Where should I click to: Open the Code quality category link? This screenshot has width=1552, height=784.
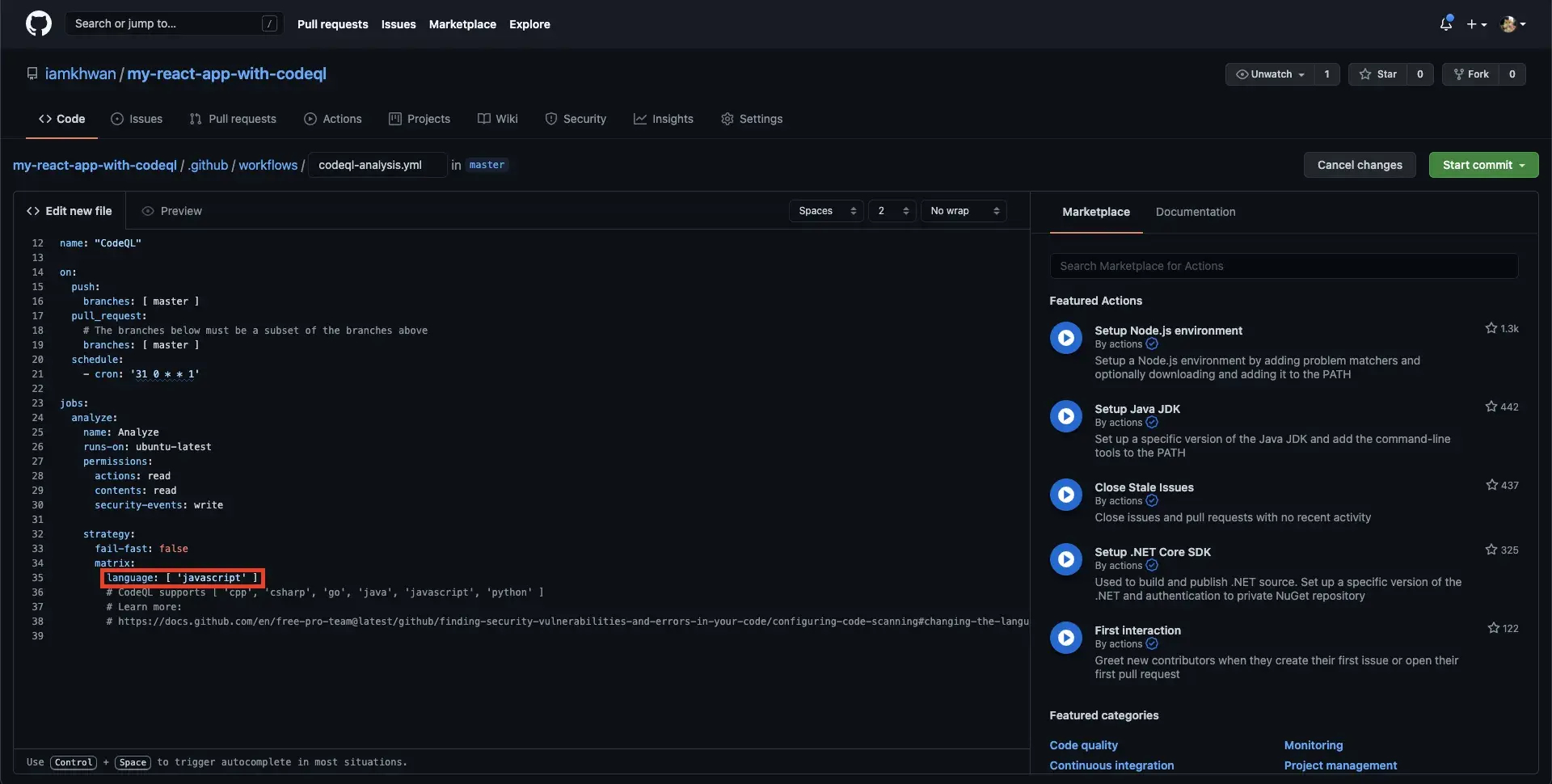pyautogui.click(x=1083, y=745)
